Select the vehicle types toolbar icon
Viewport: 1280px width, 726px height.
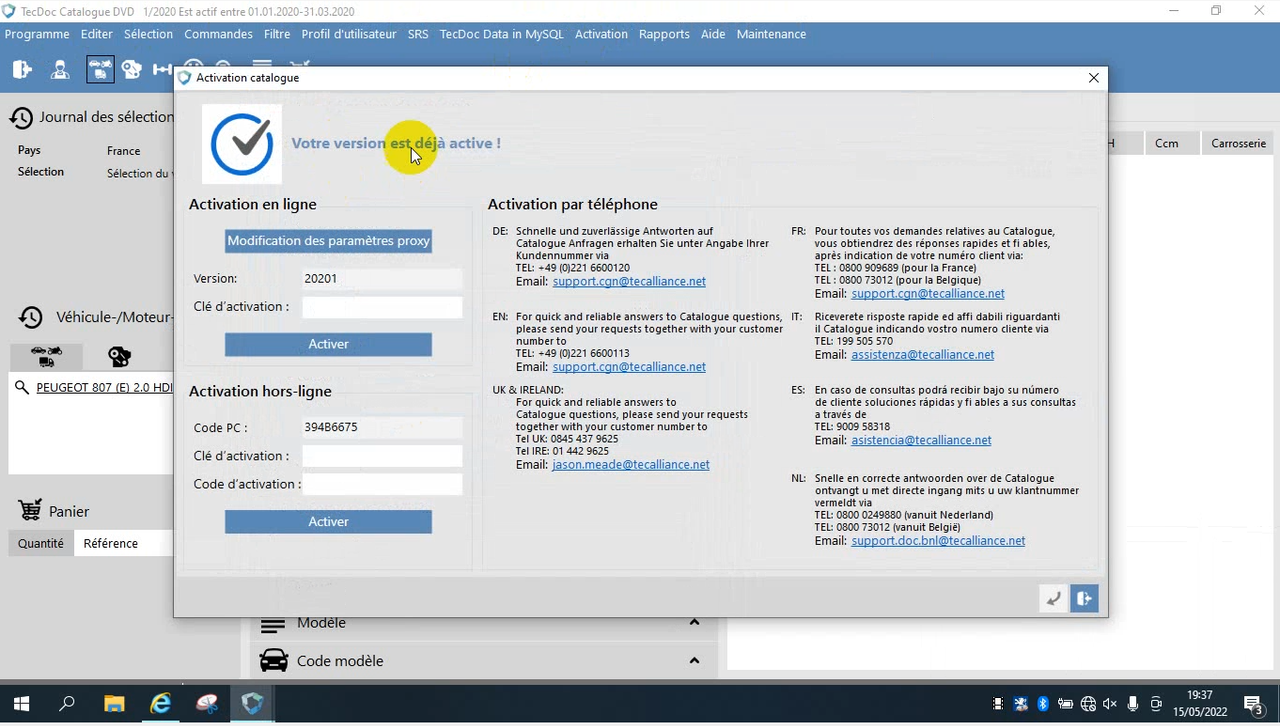(x=100, y=69)
